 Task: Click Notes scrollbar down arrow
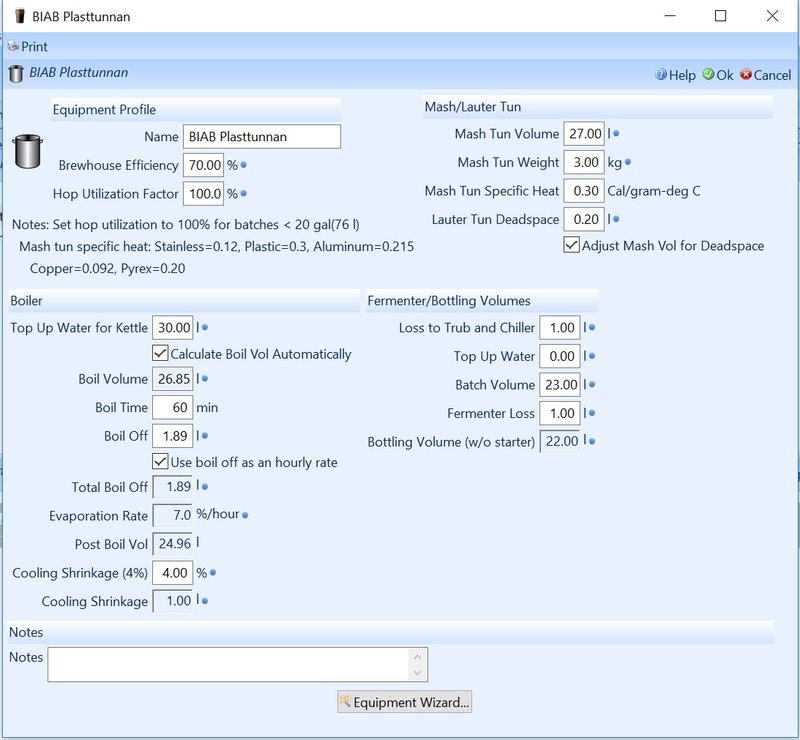click(418, 672)
